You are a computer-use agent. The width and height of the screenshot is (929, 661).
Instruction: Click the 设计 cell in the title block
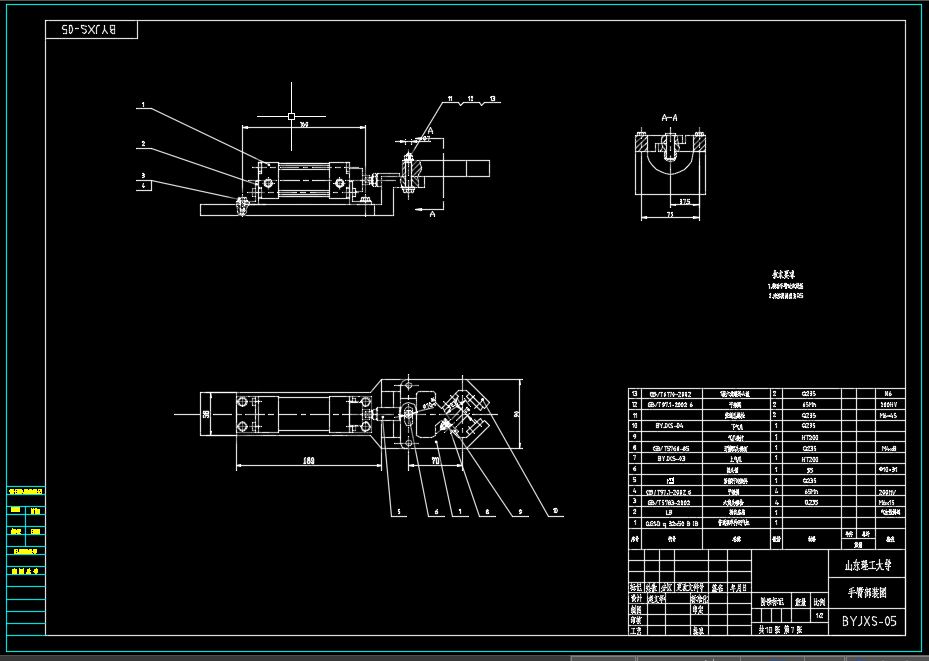(x=636, y=599)
